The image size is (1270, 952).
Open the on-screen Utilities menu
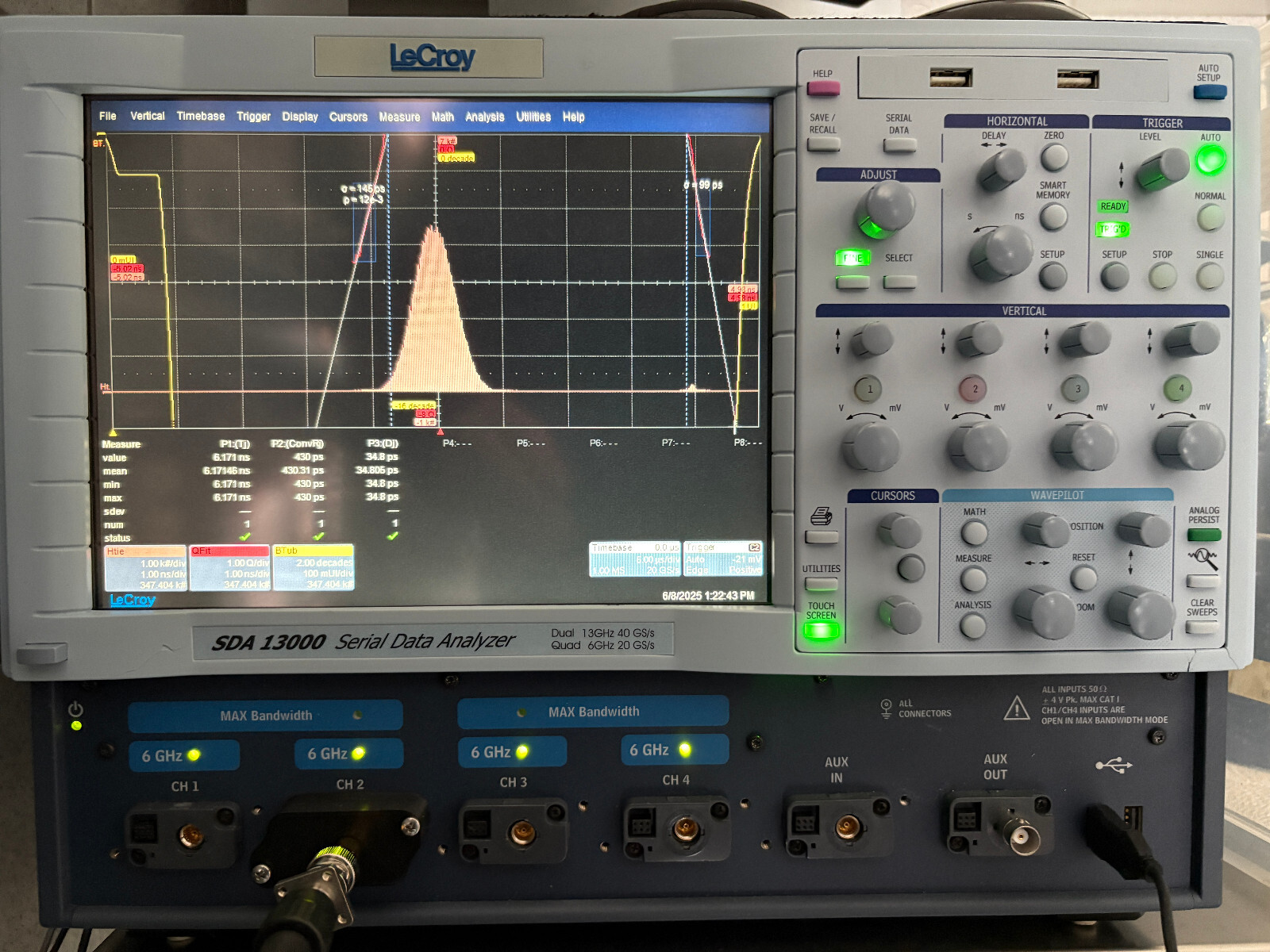point(533,117)
